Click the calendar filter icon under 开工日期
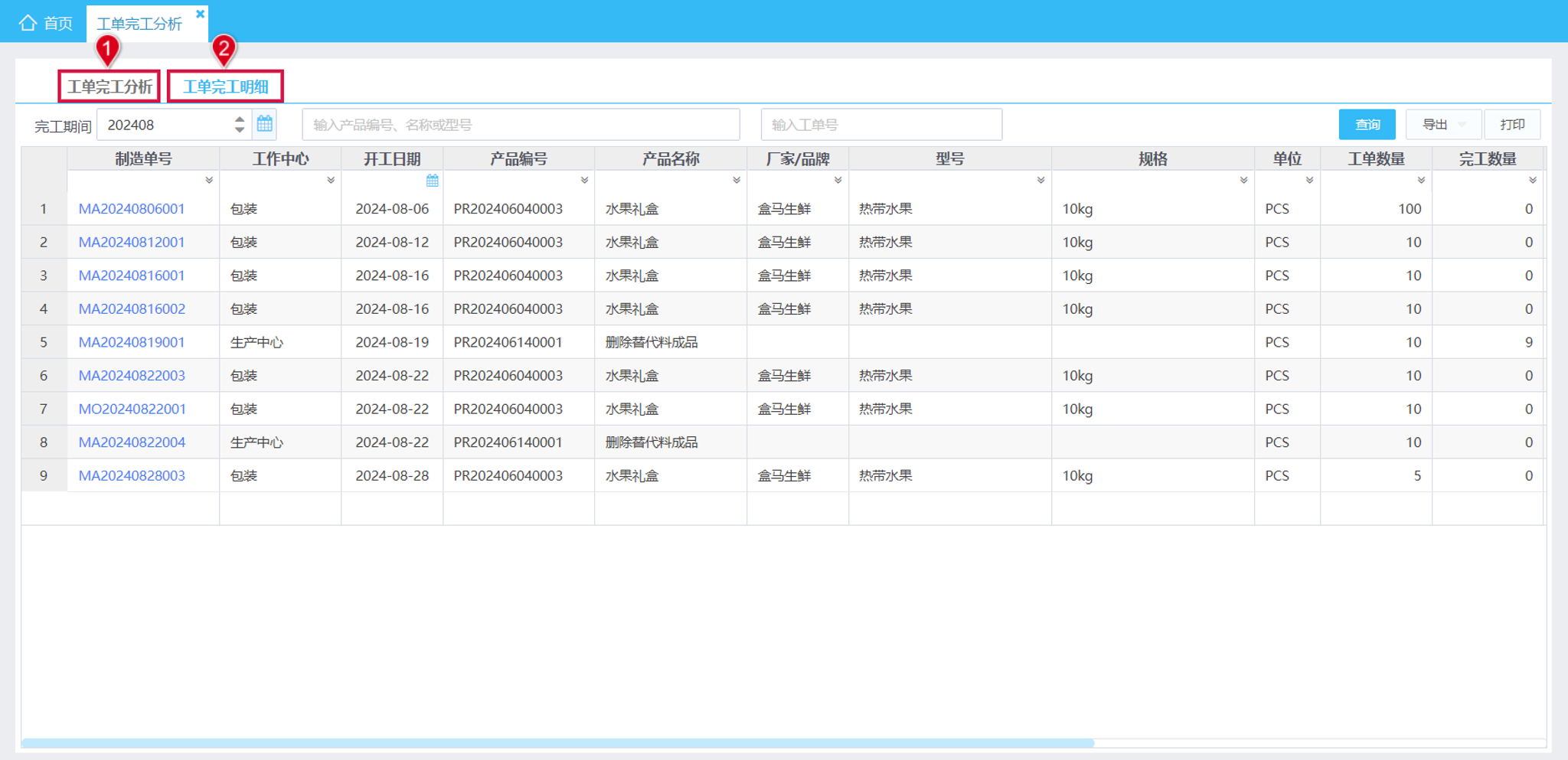The image size is (1568, 760). point(433,181)
